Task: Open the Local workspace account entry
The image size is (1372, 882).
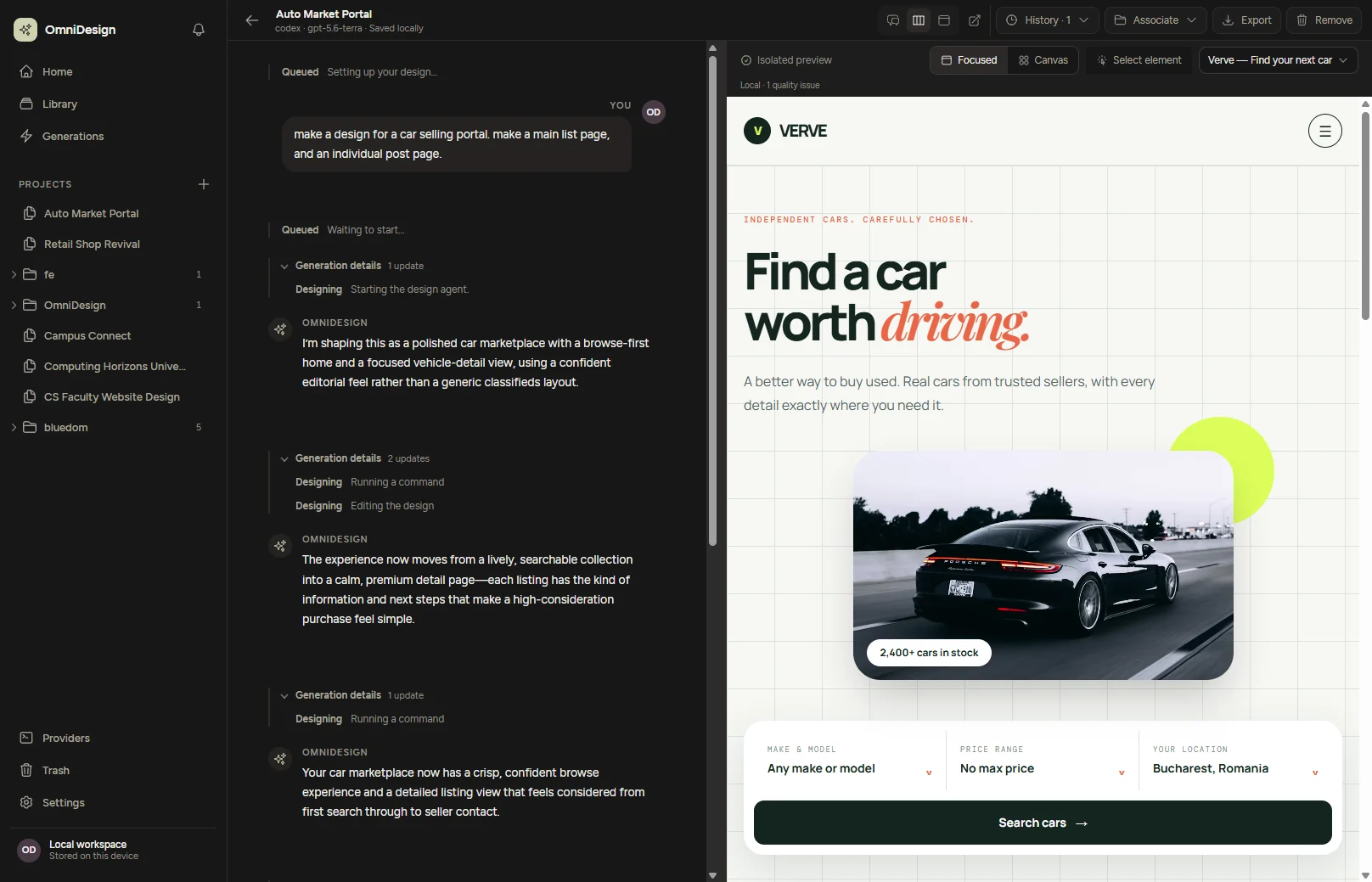Action: pyautogui.click(x=114, y=850)
